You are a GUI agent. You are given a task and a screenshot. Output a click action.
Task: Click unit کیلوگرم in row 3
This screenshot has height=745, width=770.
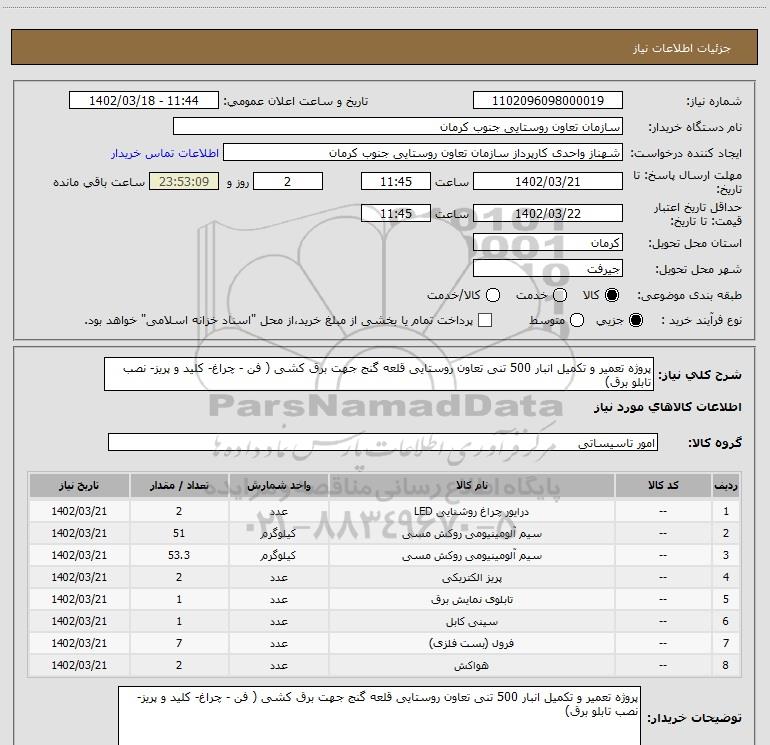tap(278, 555)
